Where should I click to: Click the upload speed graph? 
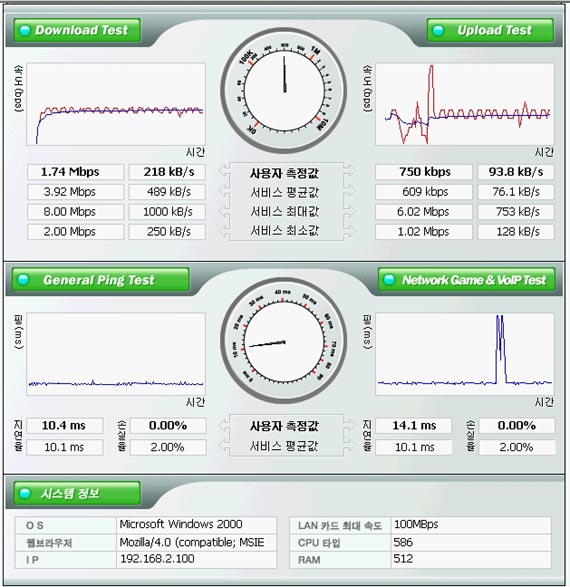[x=464, y=104]
